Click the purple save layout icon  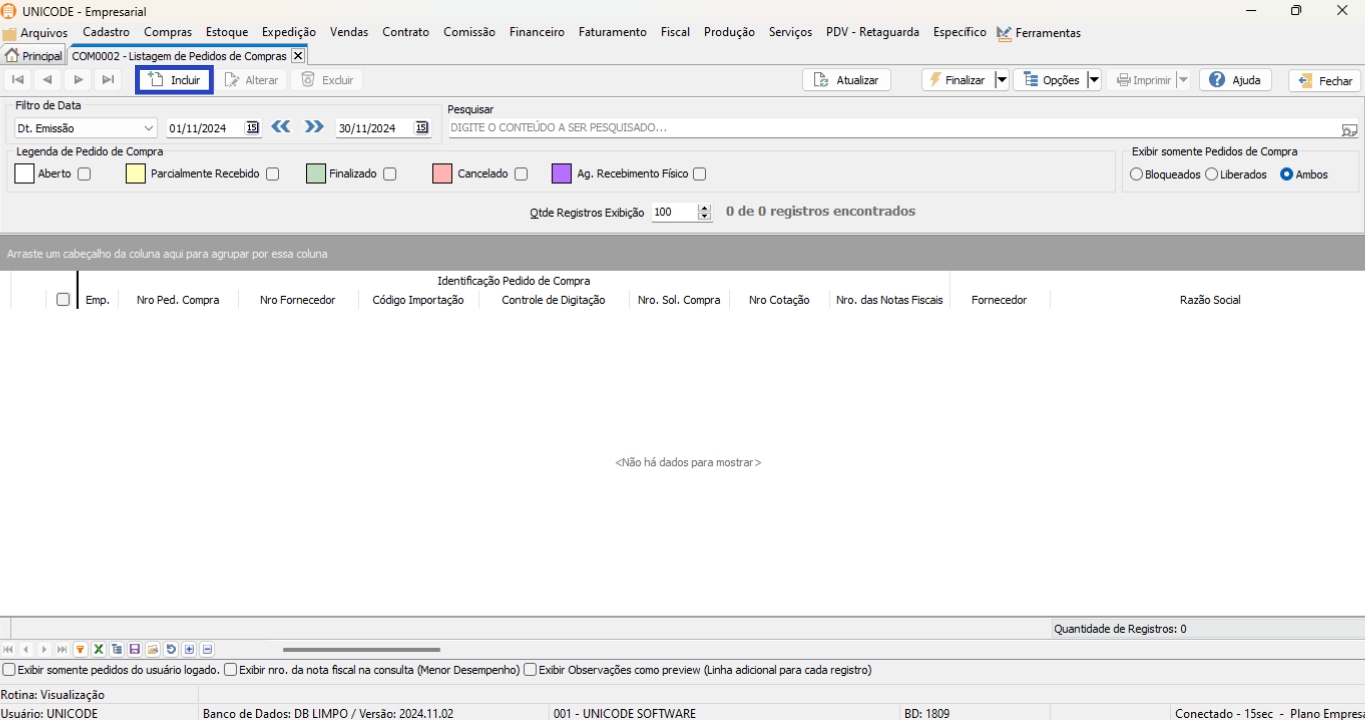135,650
